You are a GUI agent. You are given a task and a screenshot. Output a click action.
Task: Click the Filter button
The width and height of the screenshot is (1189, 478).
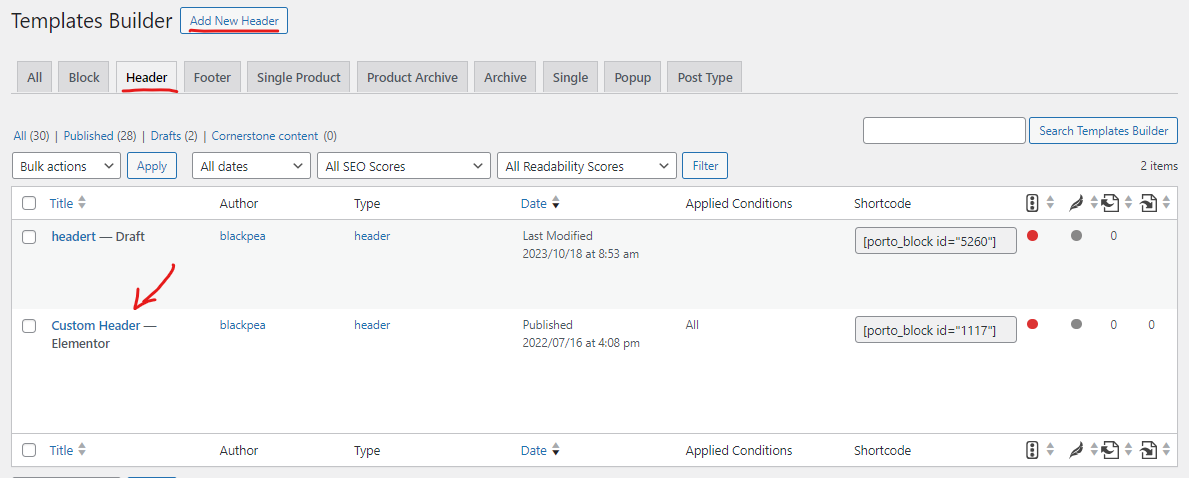click(x=705, y=166)
